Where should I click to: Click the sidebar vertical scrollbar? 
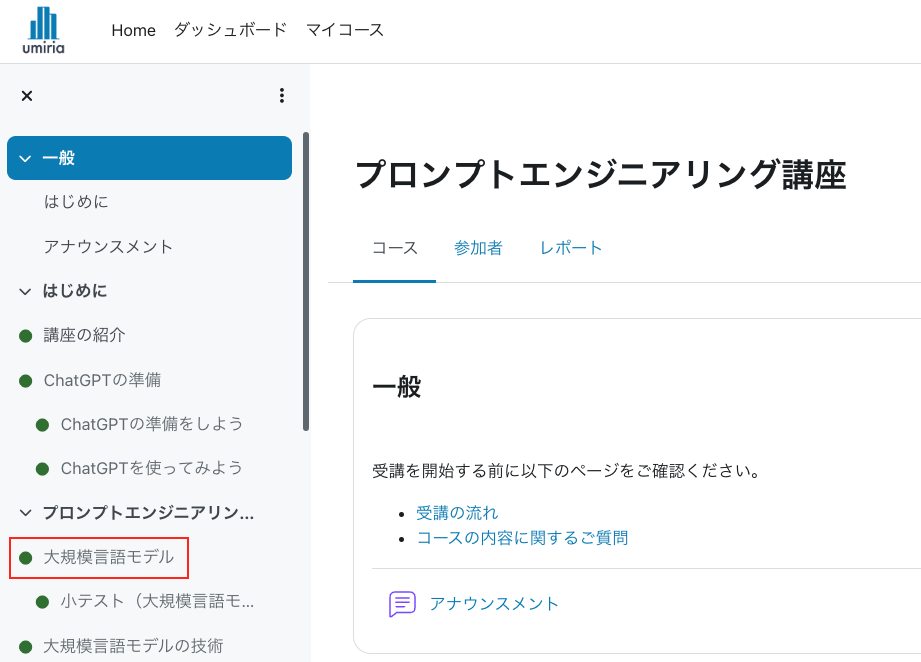306,280
